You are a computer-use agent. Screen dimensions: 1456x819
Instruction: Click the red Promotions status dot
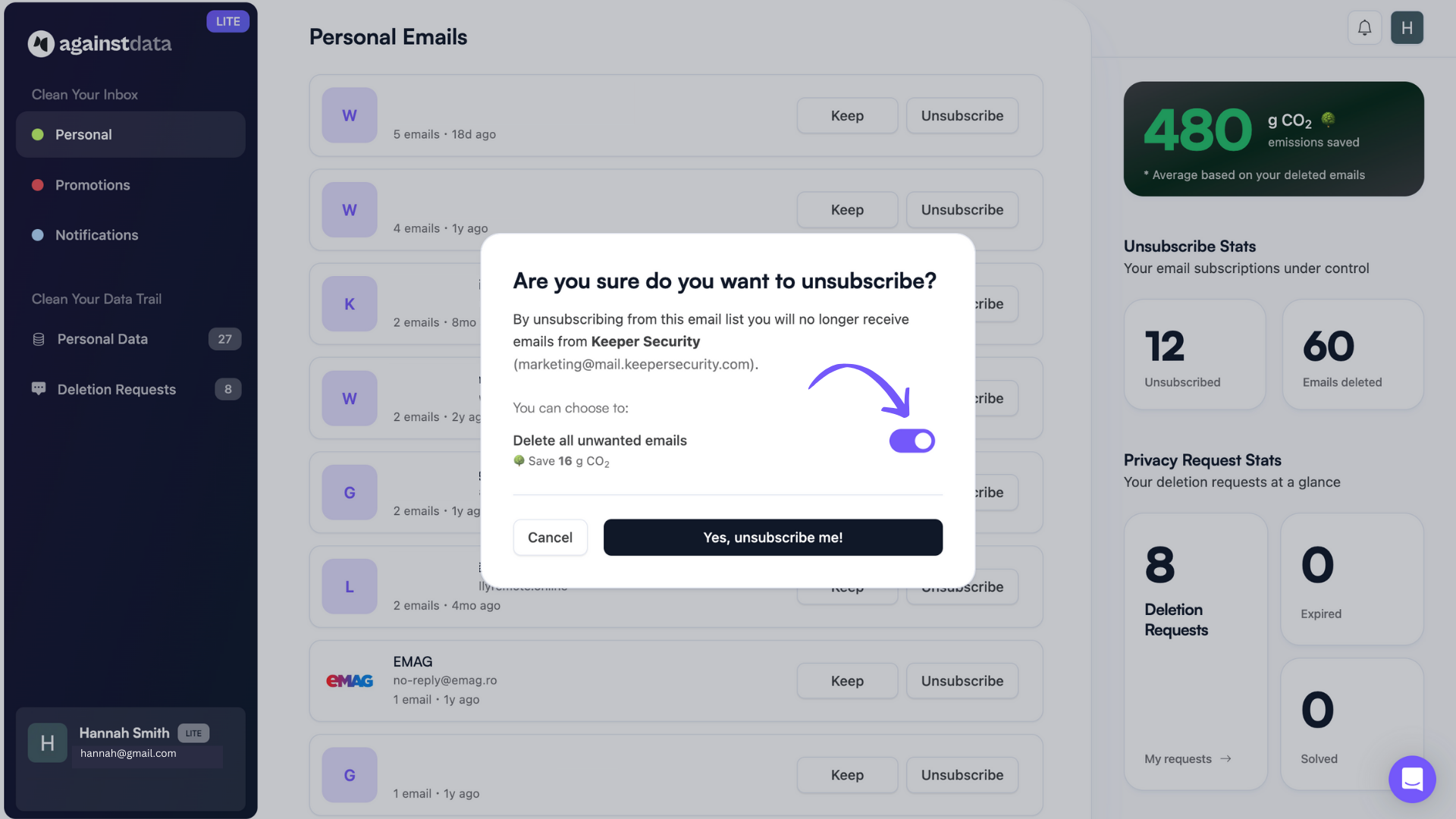37,185
